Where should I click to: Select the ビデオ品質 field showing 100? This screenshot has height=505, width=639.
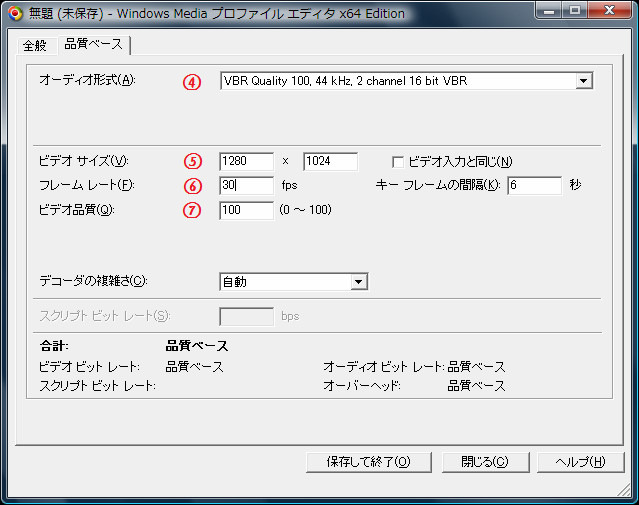[x=246, y=210]
